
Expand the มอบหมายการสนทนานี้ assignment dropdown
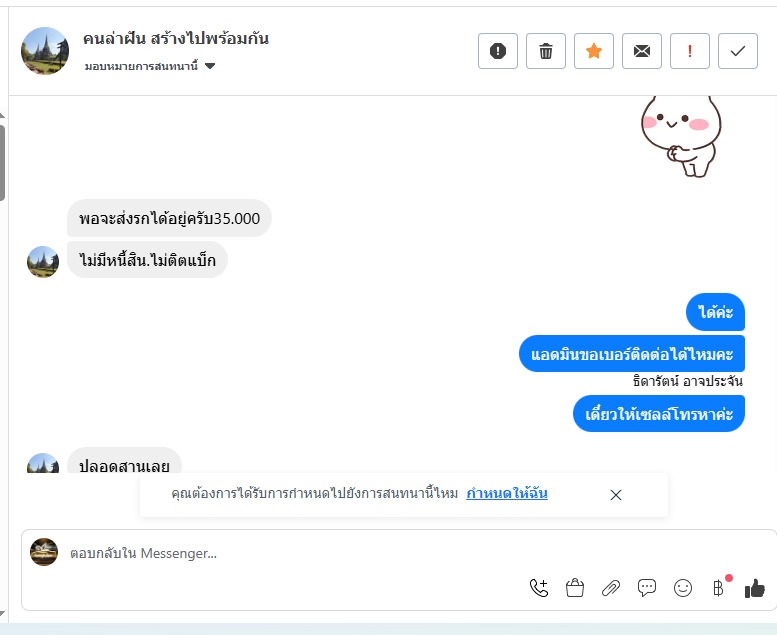pyautogui.click(x=150, y=66)
